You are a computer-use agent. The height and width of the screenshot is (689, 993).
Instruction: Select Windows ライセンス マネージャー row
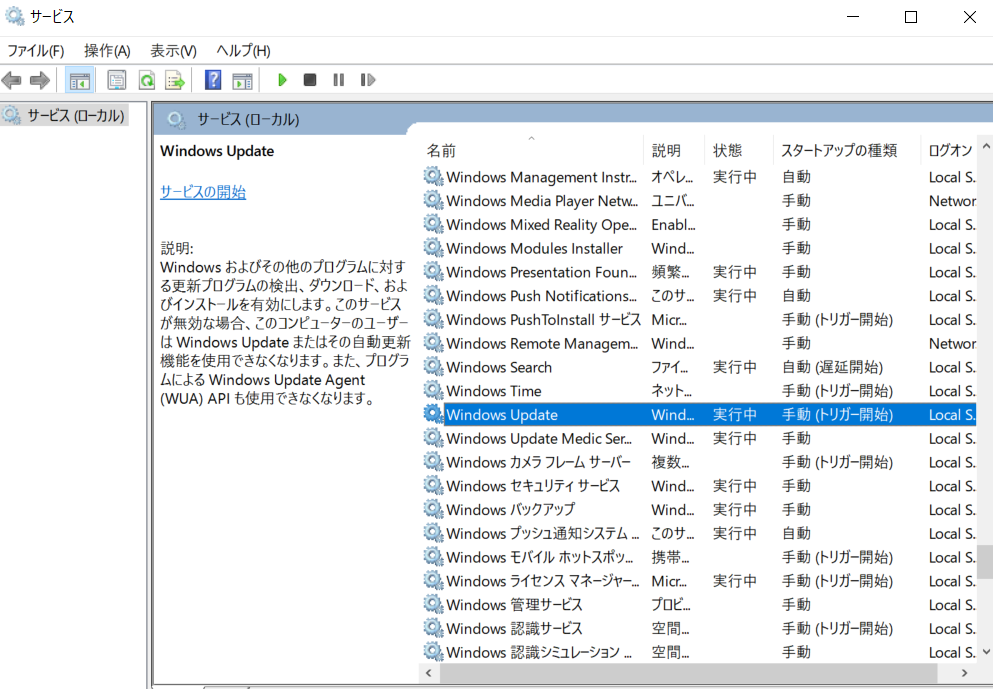point(699,581)
